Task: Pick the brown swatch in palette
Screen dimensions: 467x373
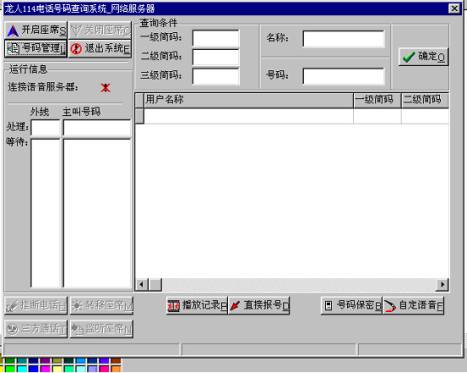Action: click(x=116, y=360)
